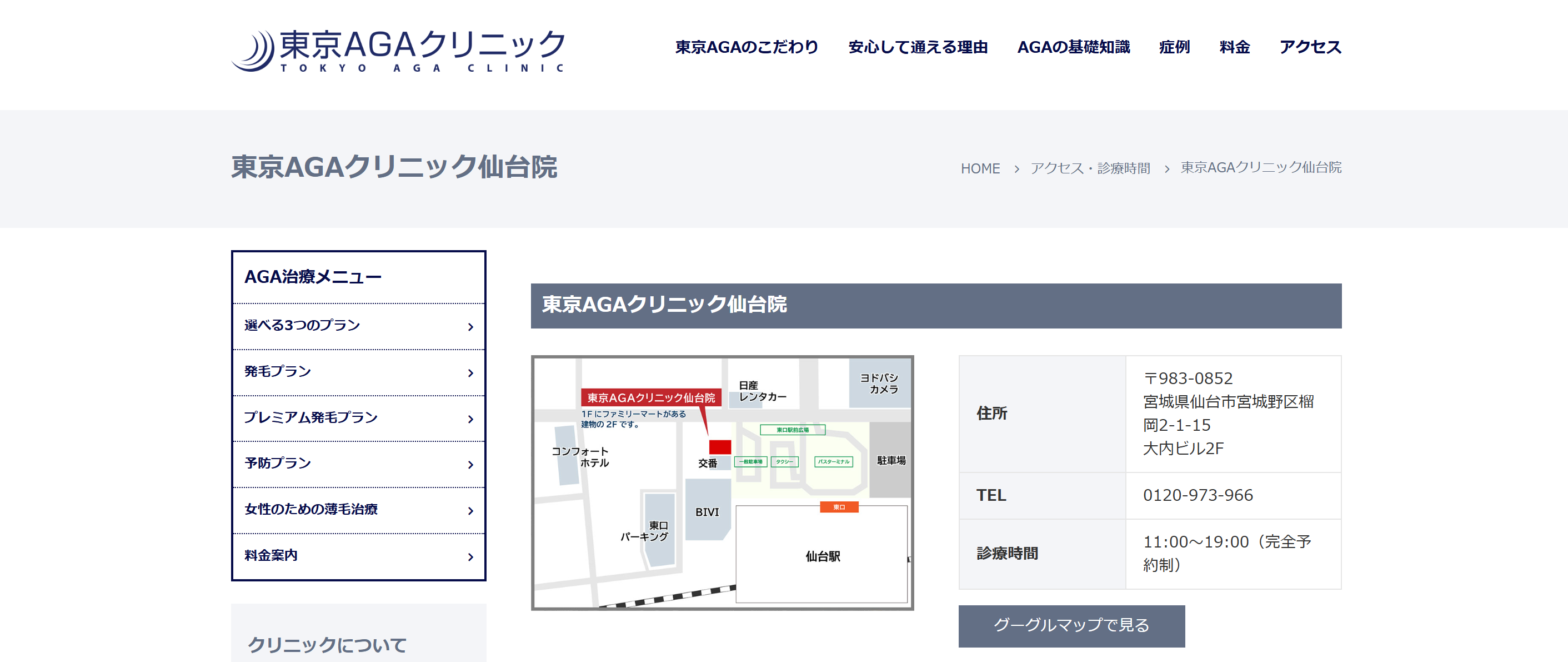1568x662 pixels.
Task: Open 女性のための薄毛治療 sidebar link
Action: click(311, 509)
